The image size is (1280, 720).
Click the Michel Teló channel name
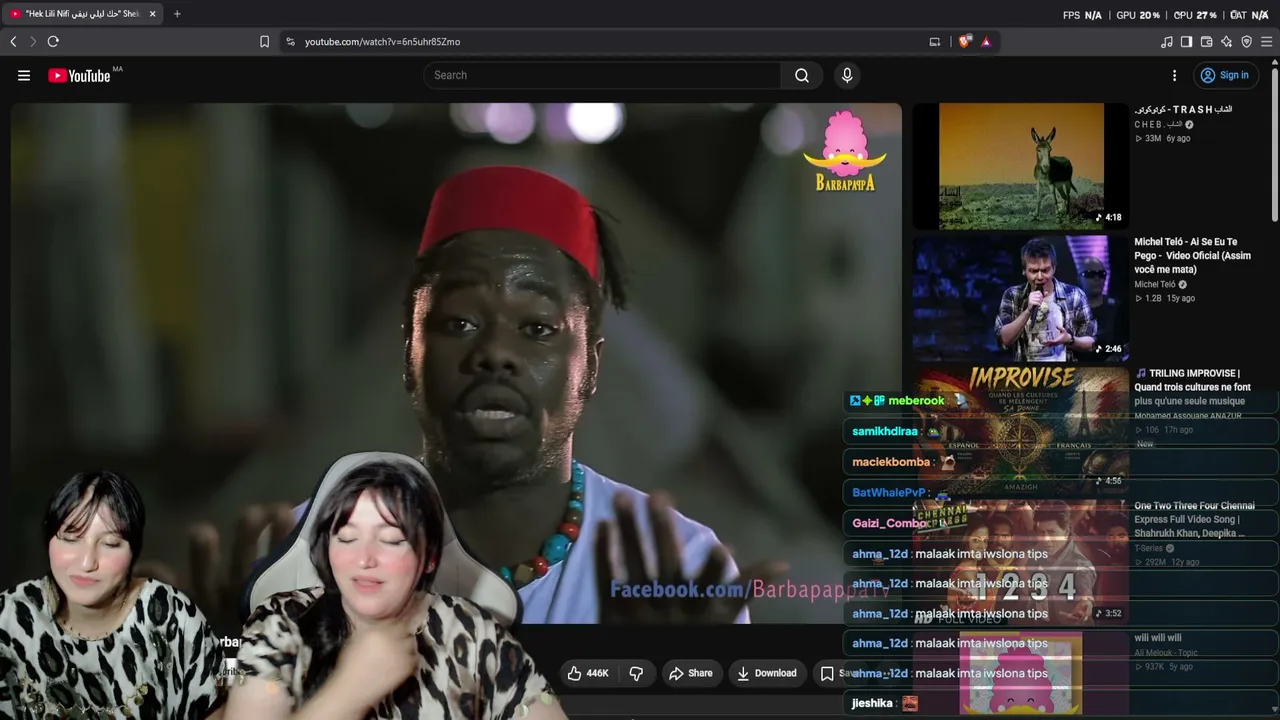pos(1155,284)
